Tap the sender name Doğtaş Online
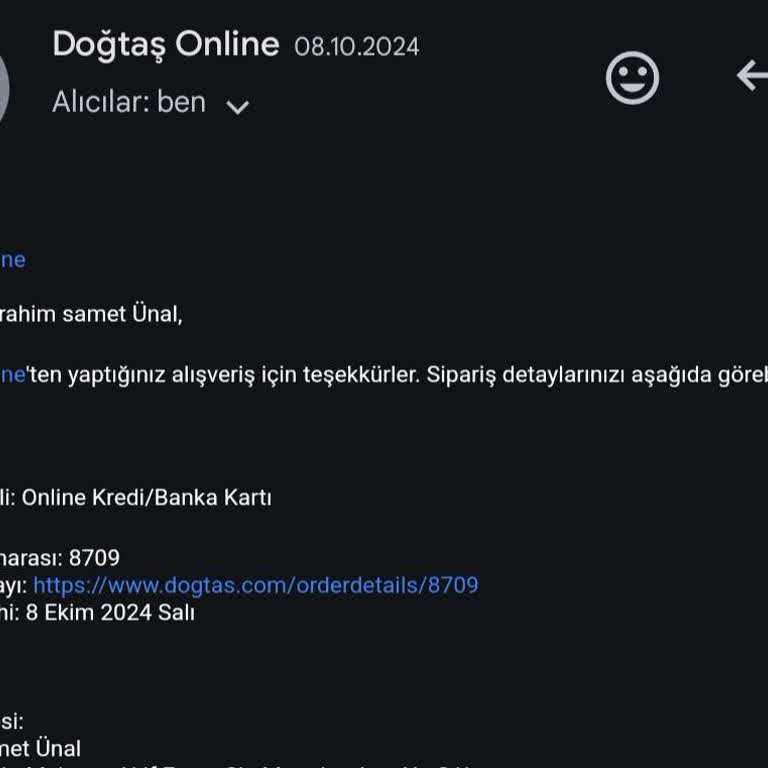The height and width of the screenshot is (768, 768). pyautogui.click(x=166, y=45)
